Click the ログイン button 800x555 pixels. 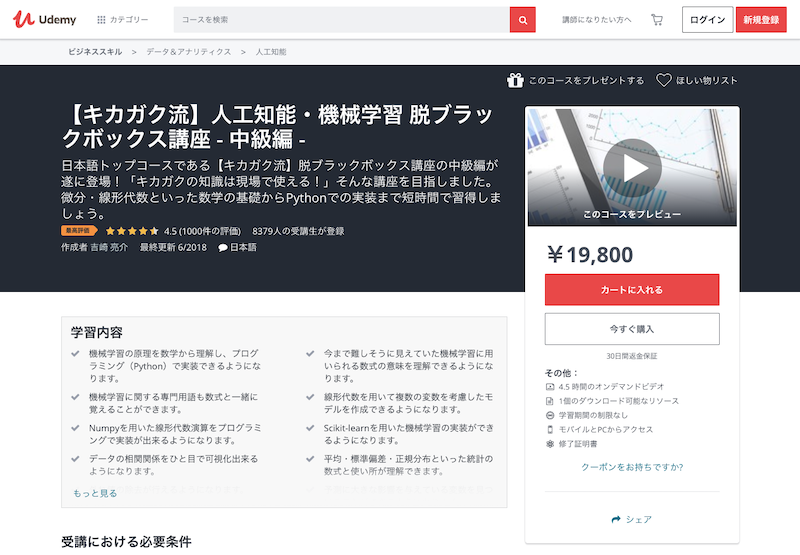click(707, 20)
